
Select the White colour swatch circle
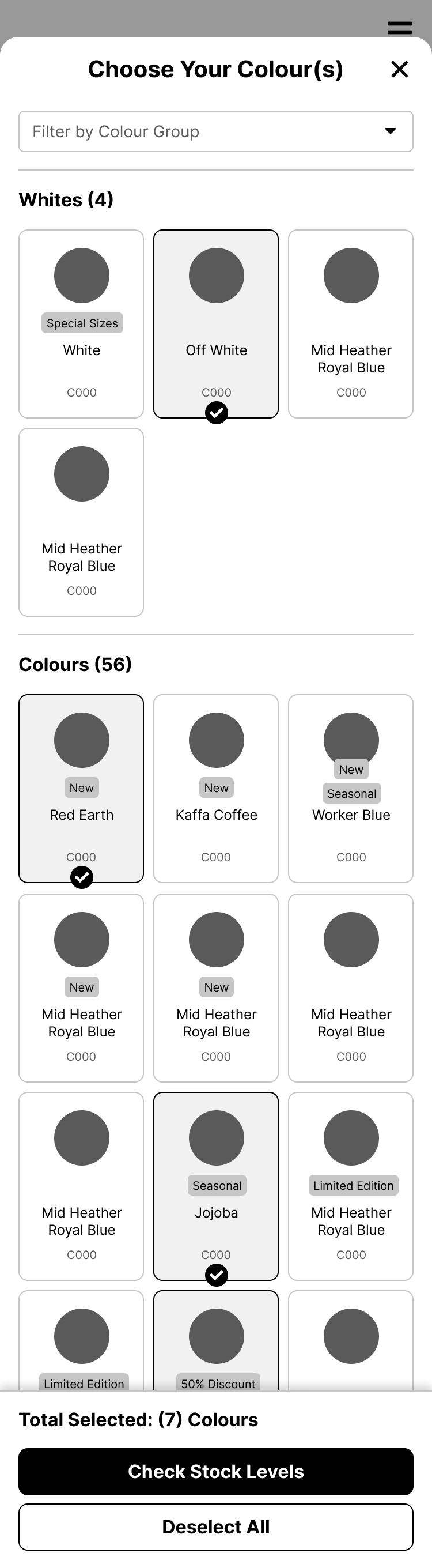pos(82,275)
